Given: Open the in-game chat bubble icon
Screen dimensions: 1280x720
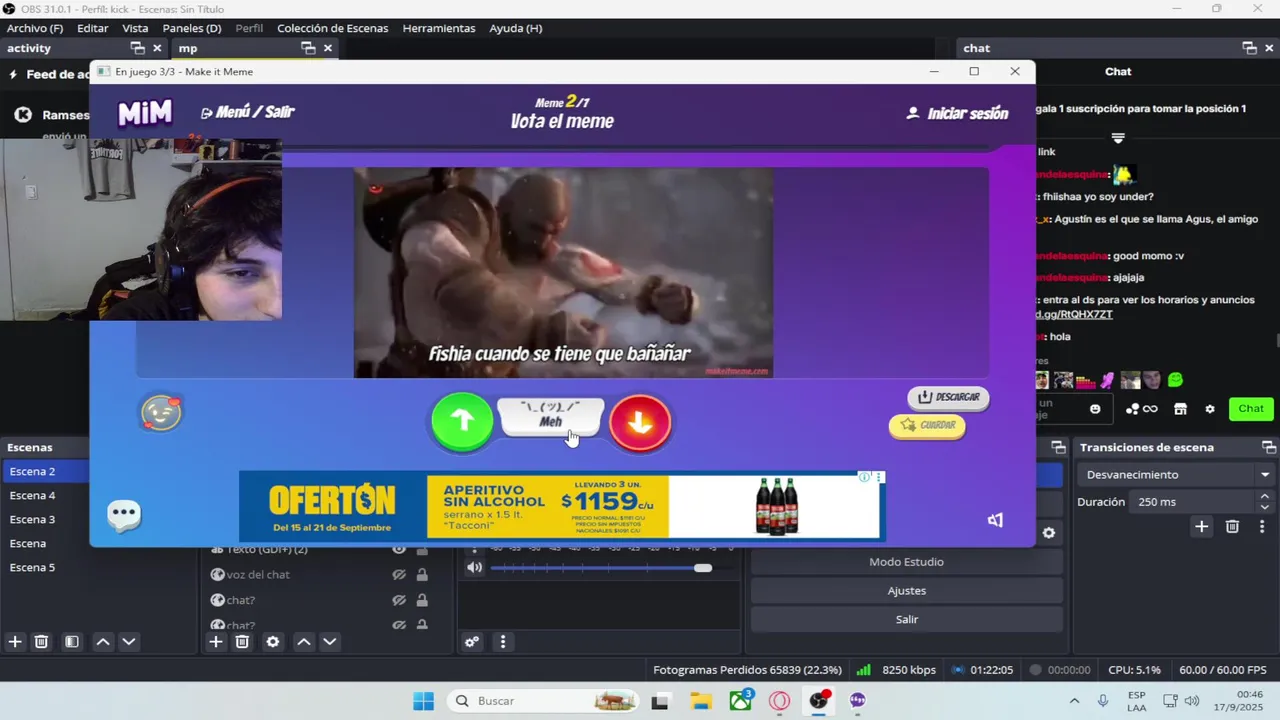Looking at the screenshot, I should point(124,514).
